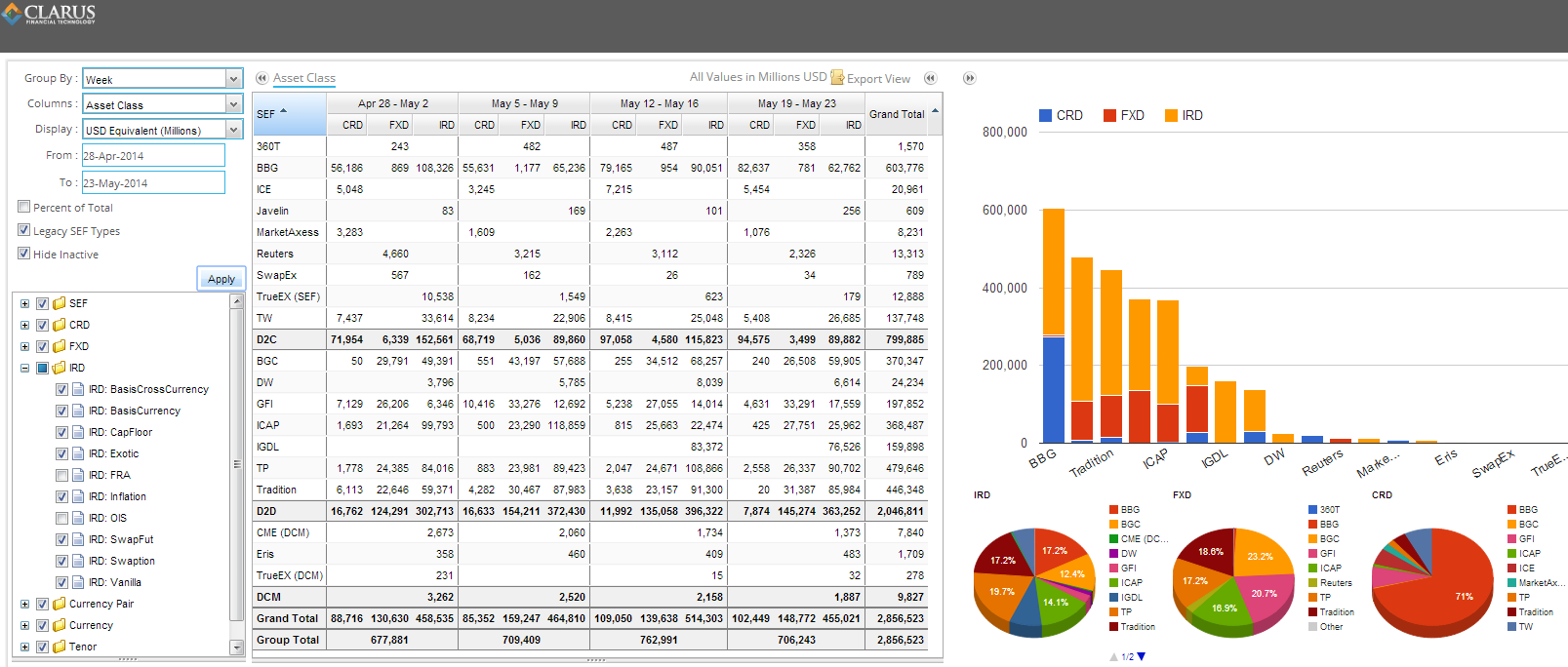The width and height of the screenshot is (1568, 667).
Task: Toggle the IRD parent checkbox
Action: (43, 368)
